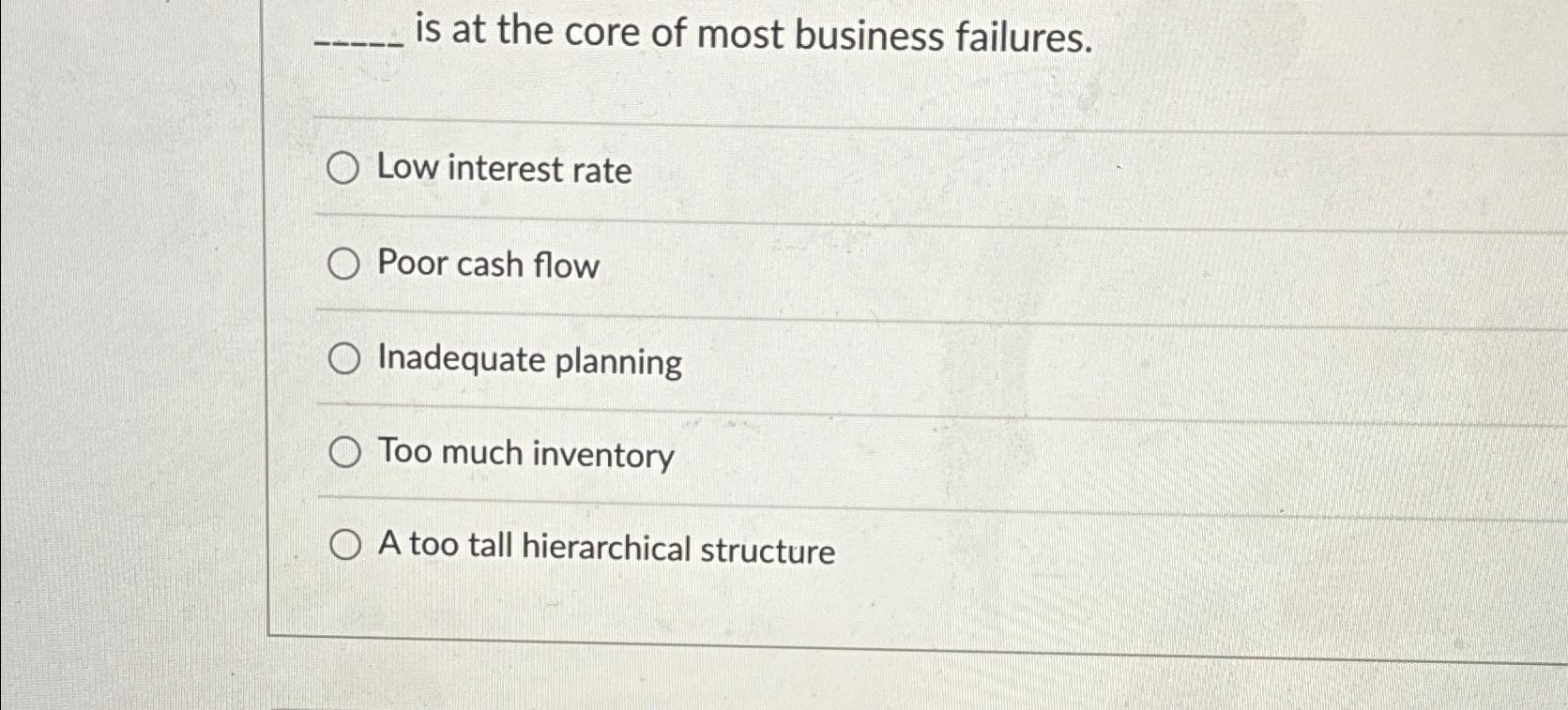Click the 'Low interest rate' answer text
The height and width of the screenshot is (710, 1568).
click(x=504, y=171)
